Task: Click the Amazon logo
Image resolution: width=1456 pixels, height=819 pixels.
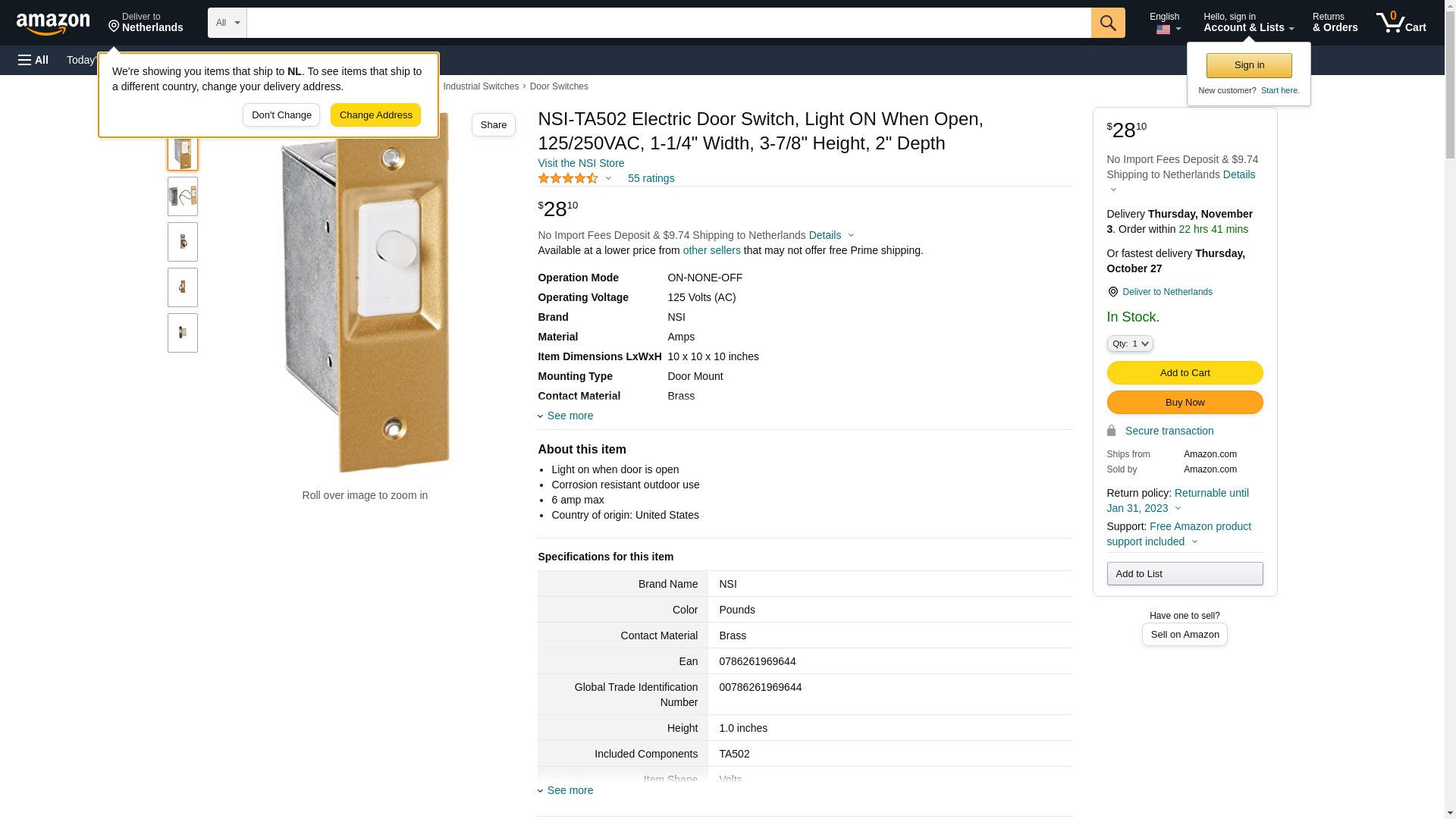Action: (53, 24)
